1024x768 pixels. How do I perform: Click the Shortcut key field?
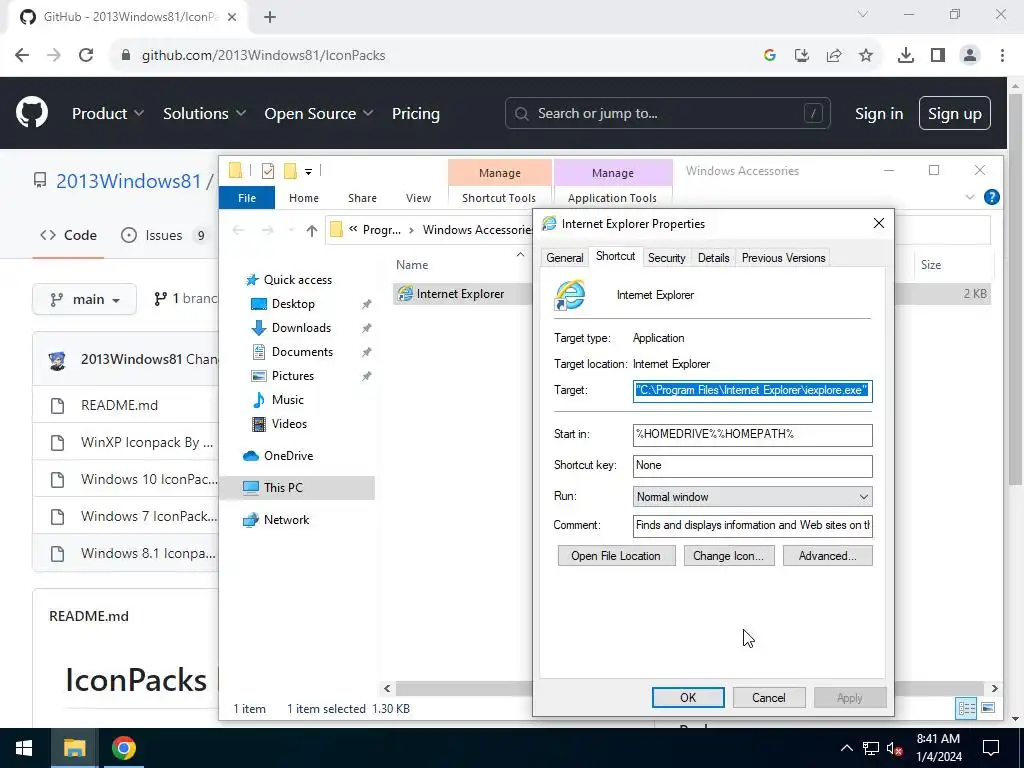click(x=752, y=466)
